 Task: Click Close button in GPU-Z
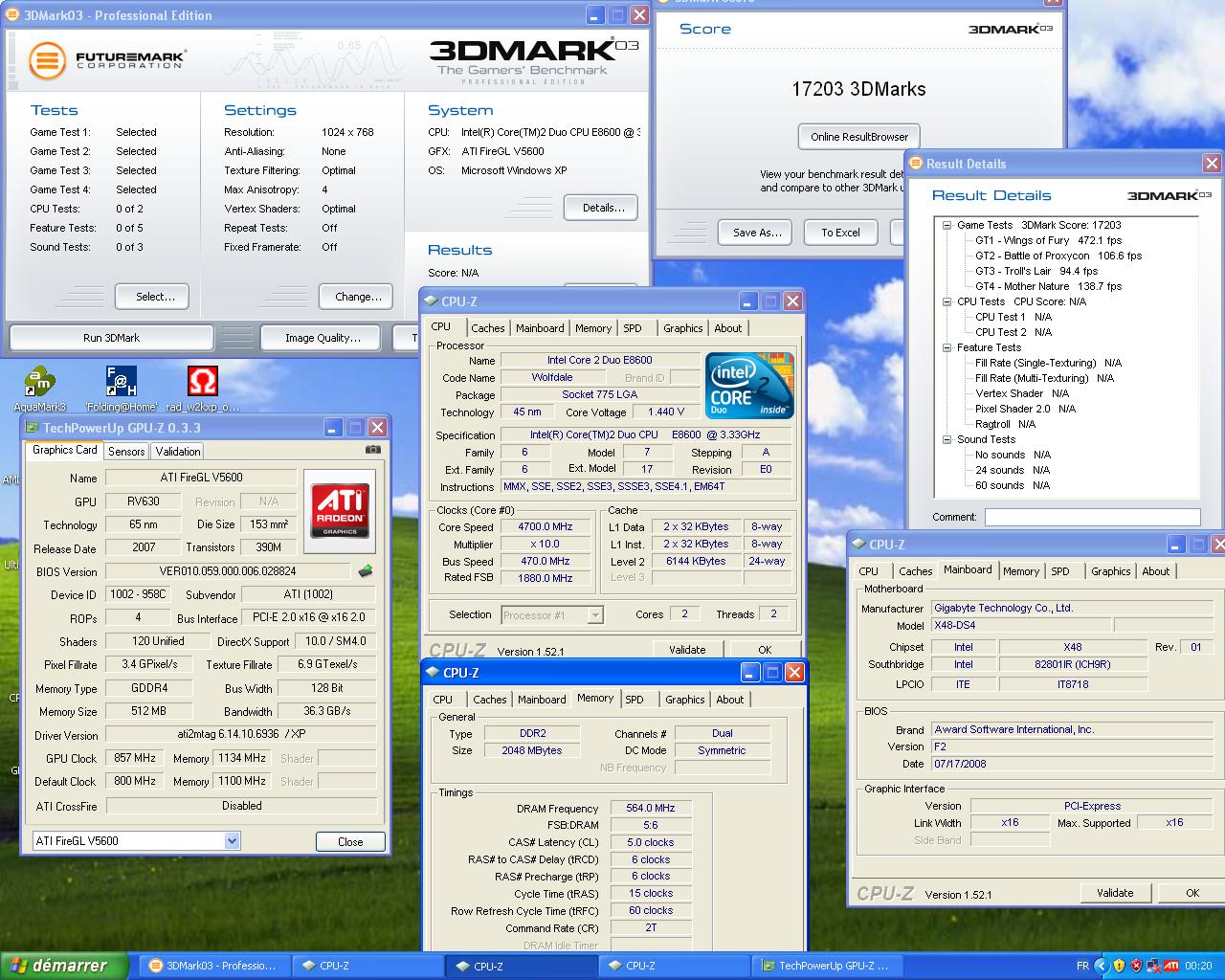click(350, 842)
